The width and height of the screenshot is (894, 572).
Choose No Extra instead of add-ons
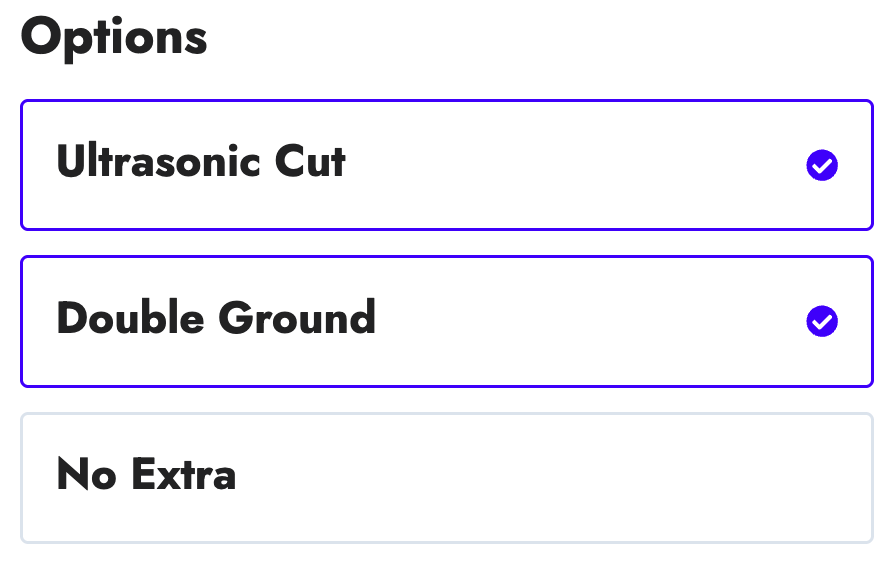[x=446, y=478]
